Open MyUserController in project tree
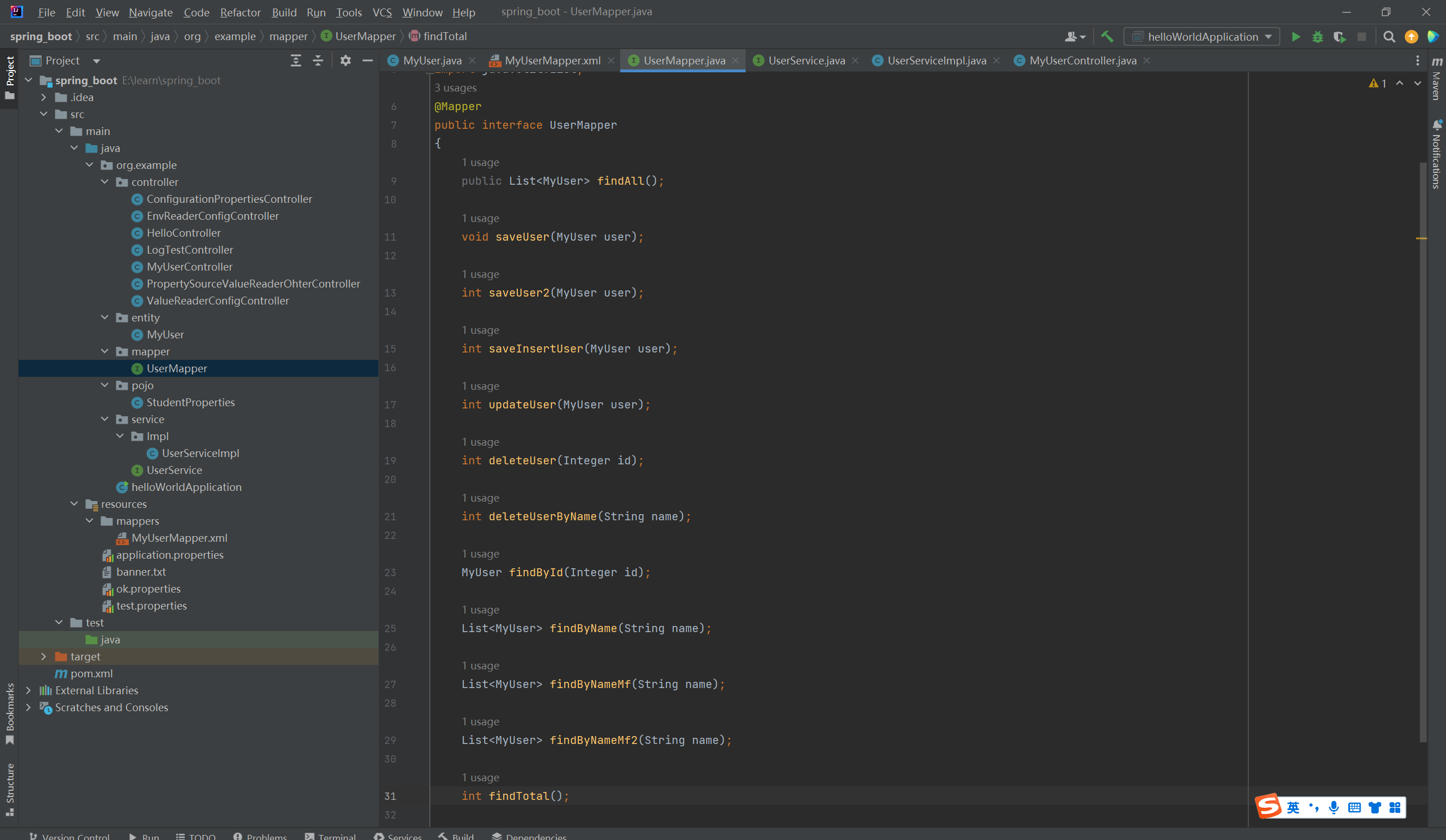The image size is (1446, 840). (x=189, y=267)
